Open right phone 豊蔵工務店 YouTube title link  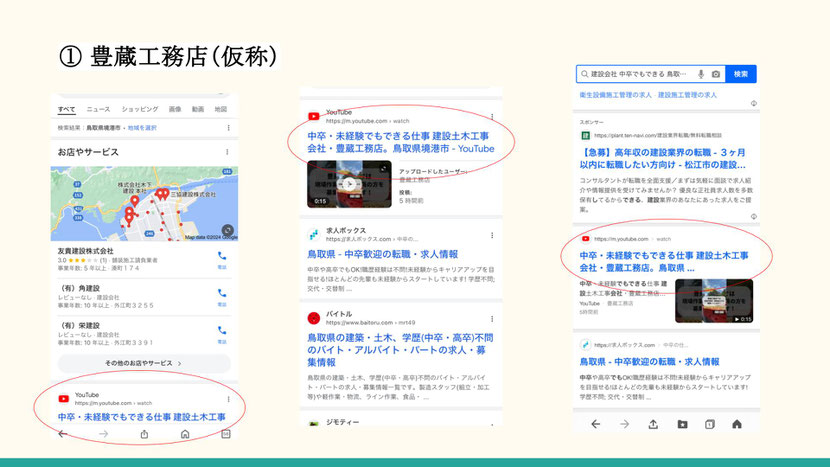[664, 262]
